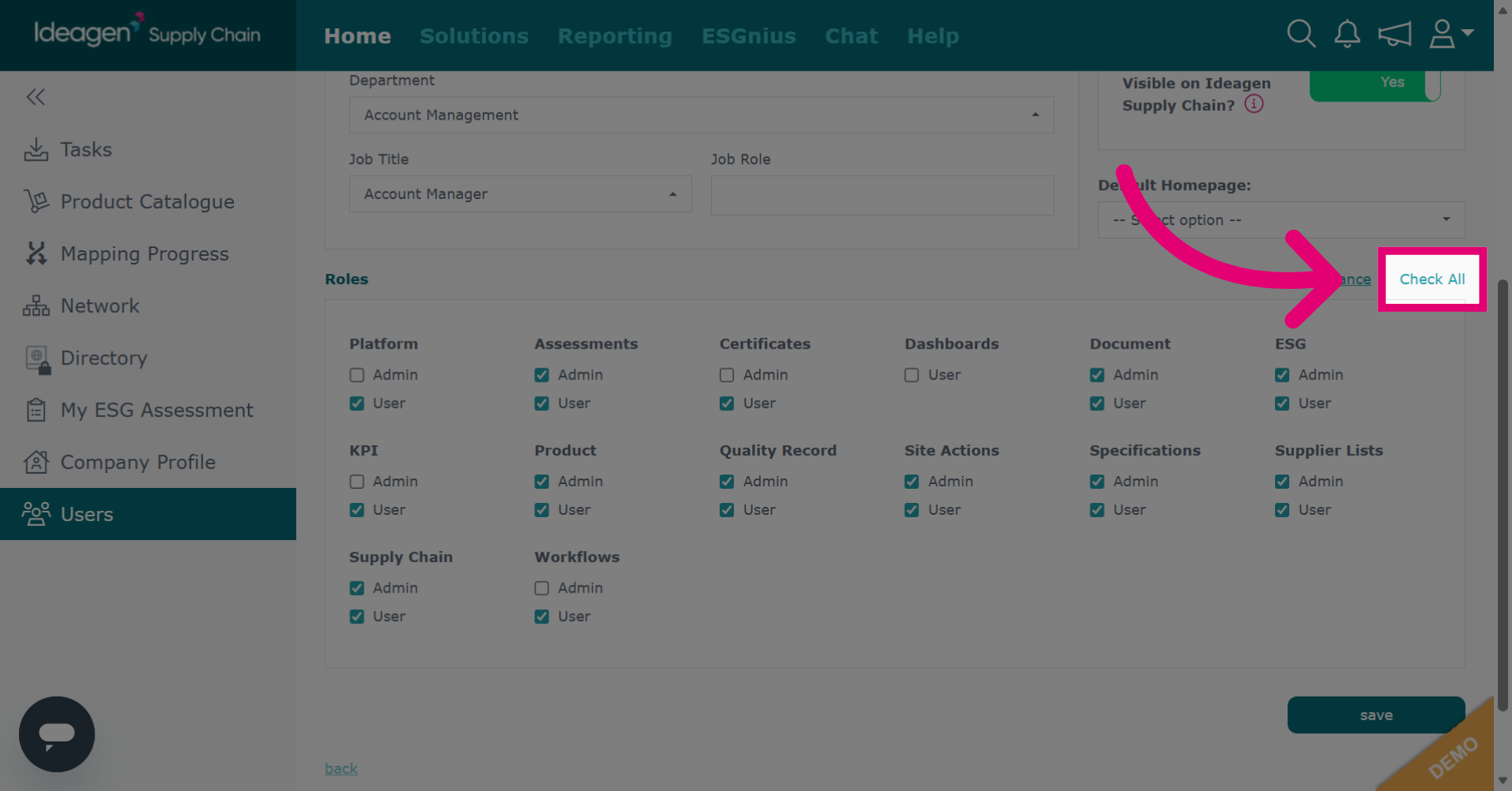Uncheck the Platform User checkbox
The height and width of the screenshot is (791, 1512).
[357, 404]
